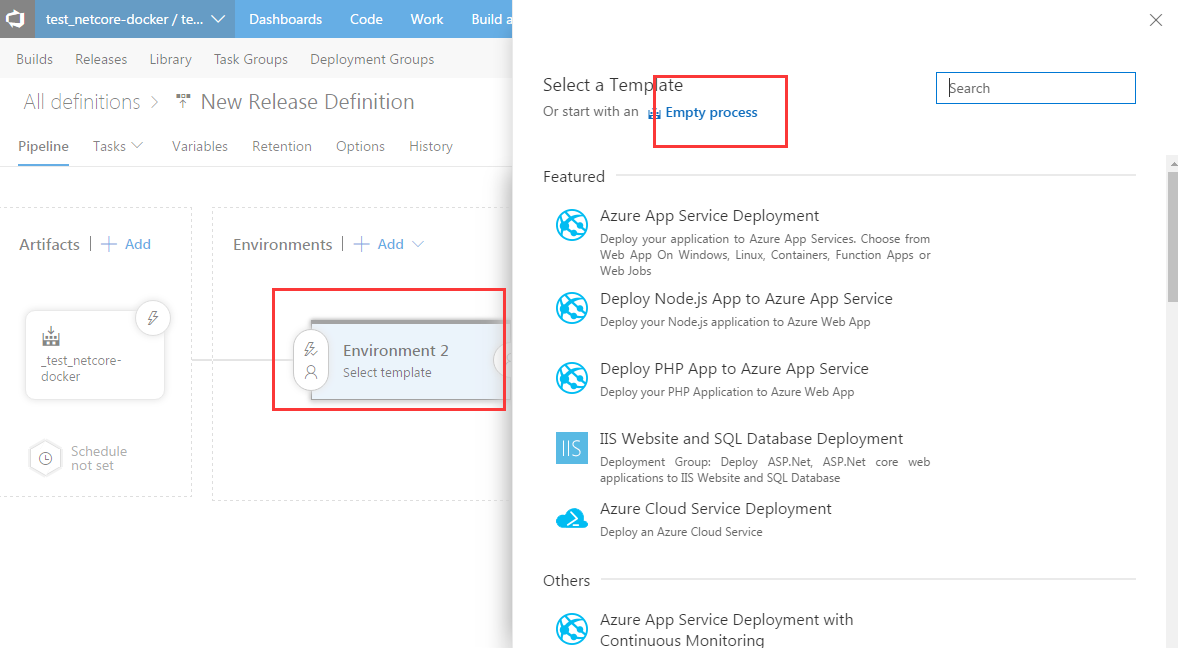The height and width of the screenshot is (648, 1178).
Task: Go to the Releases page
Action: click(101, 59)
